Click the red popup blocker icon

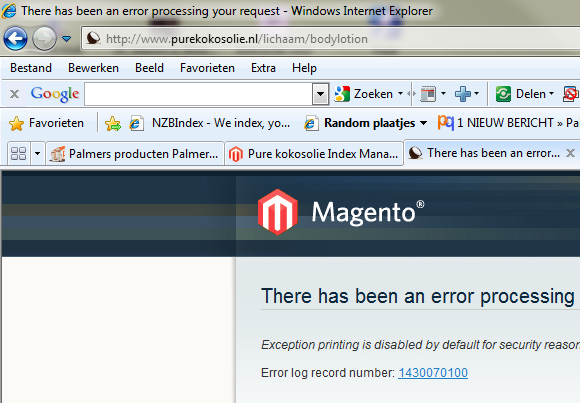(x=570, y=94)
